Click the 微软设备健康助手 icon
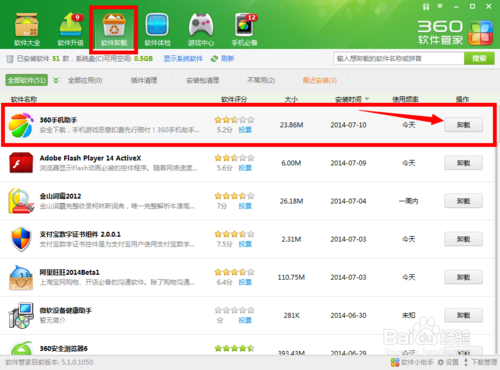The height and width of the screenshot is (370, 500). (21, 315)
